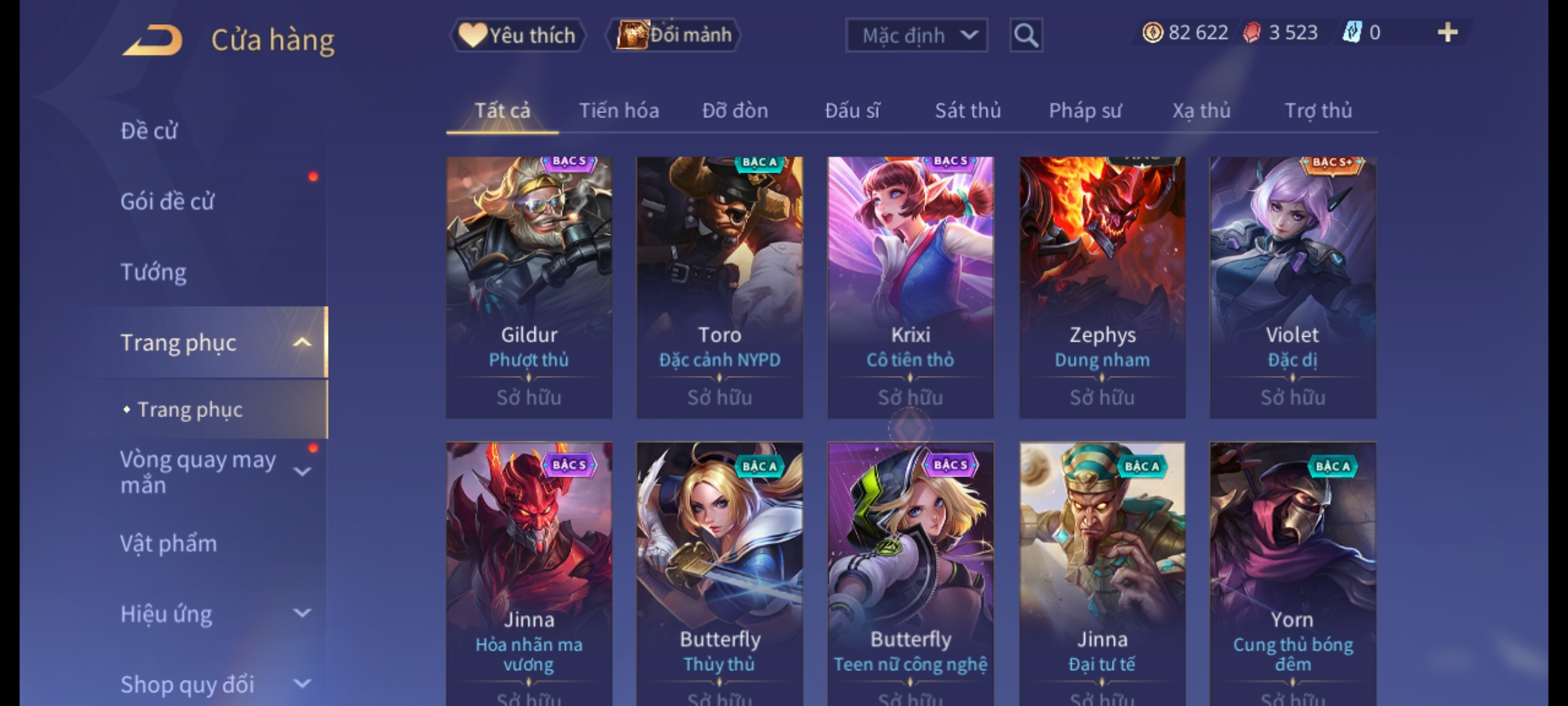Select the Tiến hóa tab
The width and height of the screenshot is (1568, 706).
click(x=619, y=110)
